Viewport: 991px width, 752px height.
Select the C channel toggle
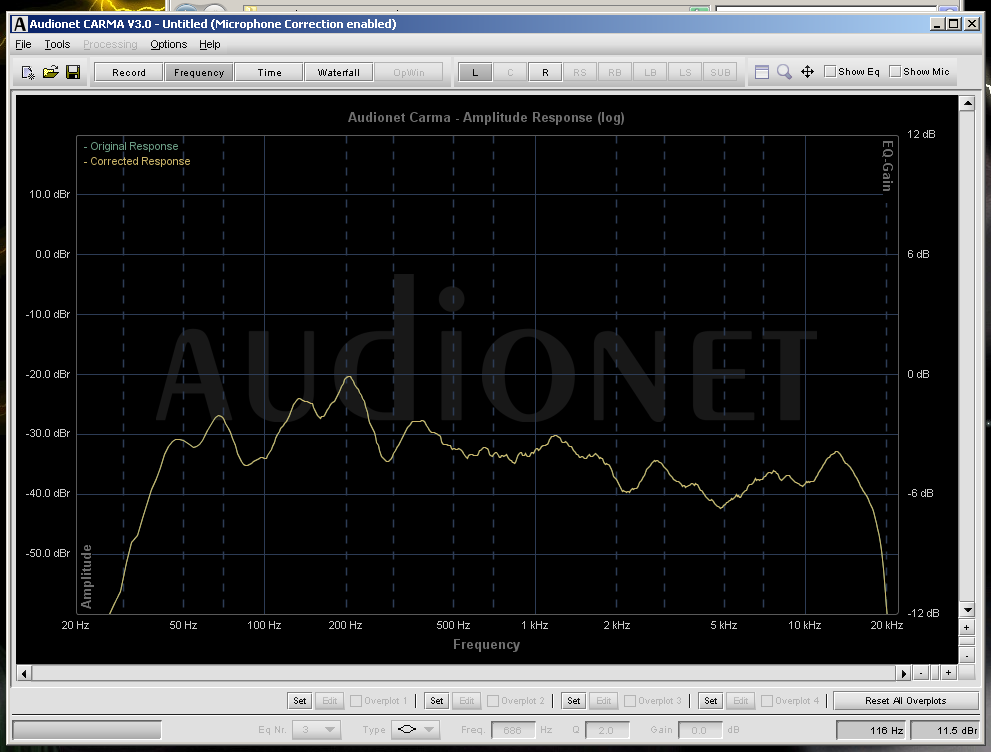(510, 73)
